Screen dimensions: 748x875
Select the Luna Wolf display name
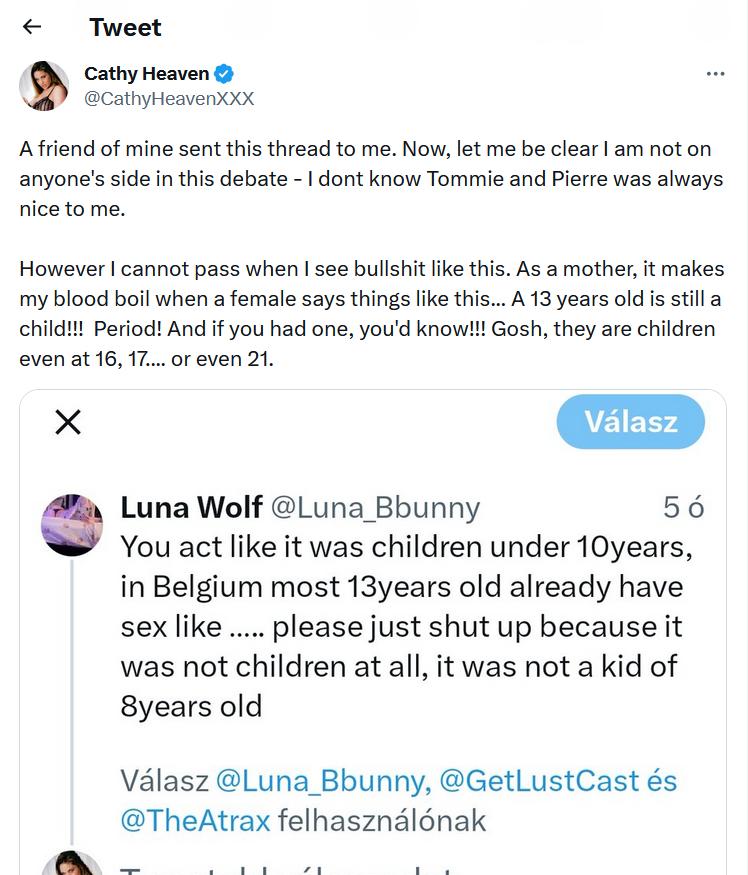click(x=191, y=507)
